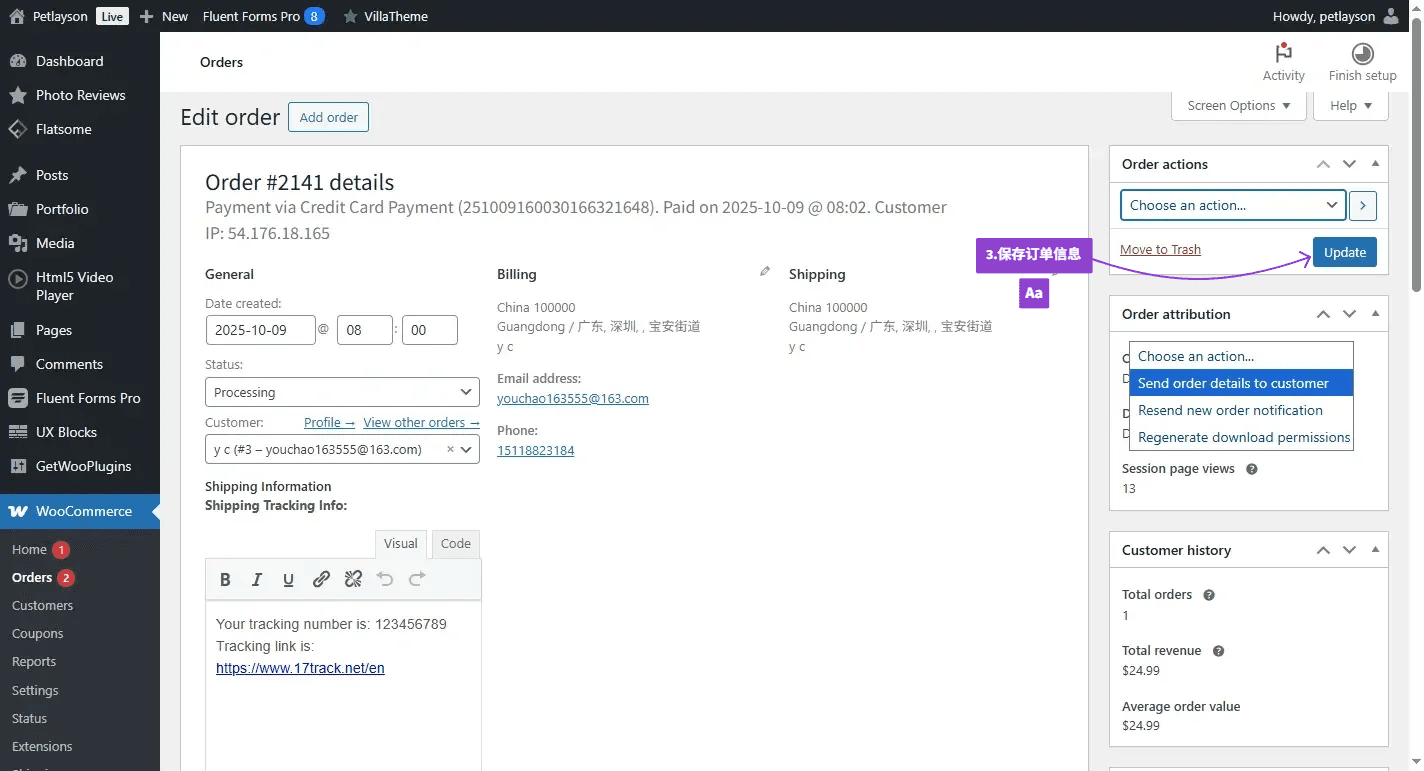Open the Choose an action dropdown

(1232, 205)
